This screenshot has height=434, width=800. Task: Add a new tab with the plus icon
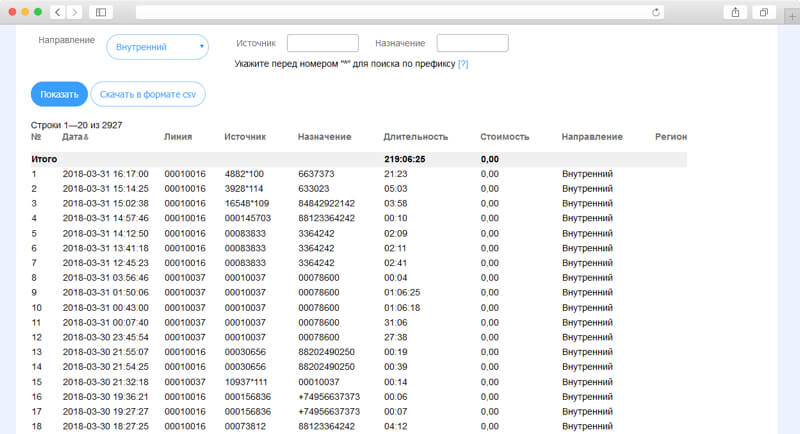click(x=792, y=16)
